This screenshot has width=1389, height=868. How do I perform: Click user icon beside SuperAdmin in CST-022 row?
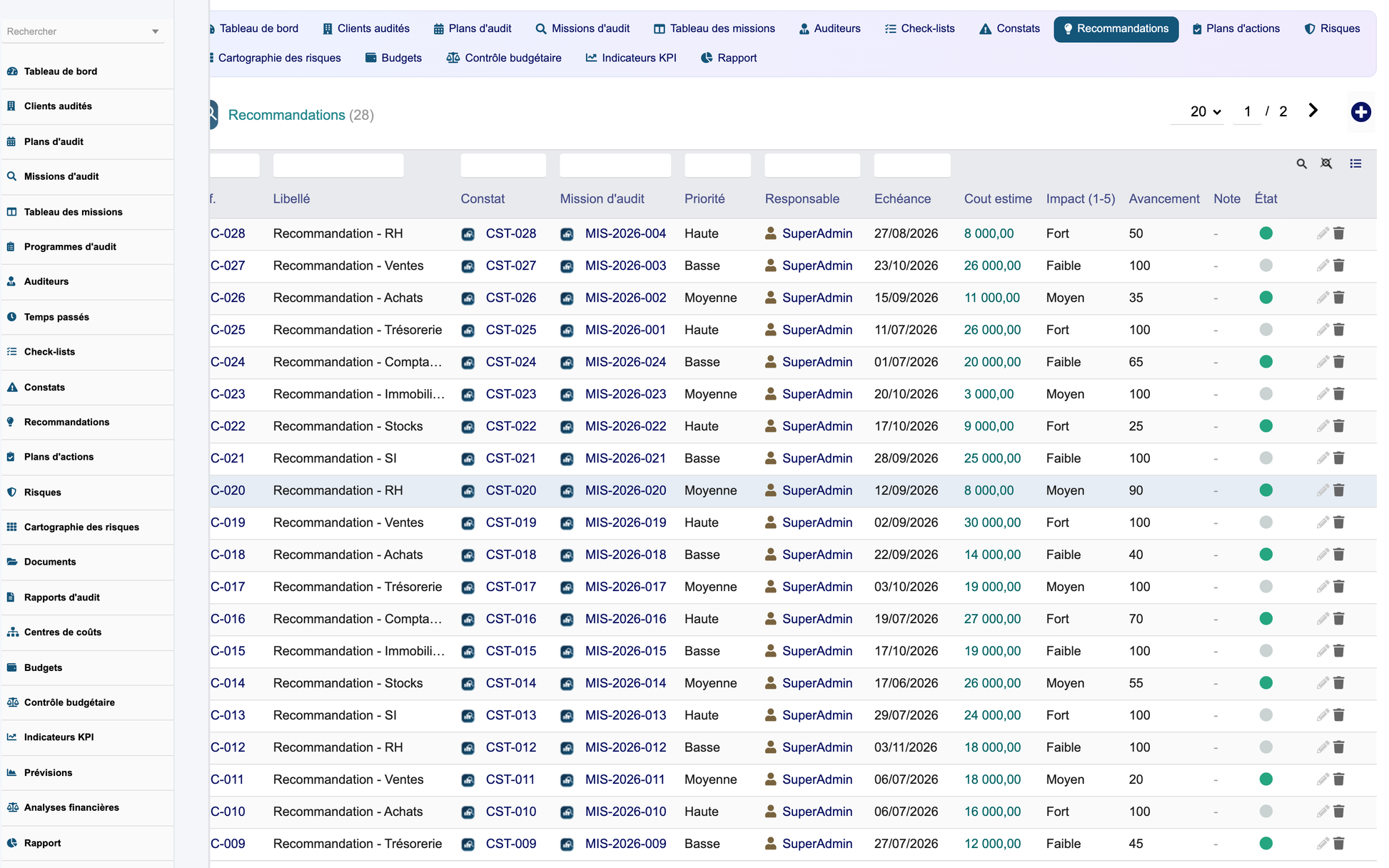click(x=770, y=426)
